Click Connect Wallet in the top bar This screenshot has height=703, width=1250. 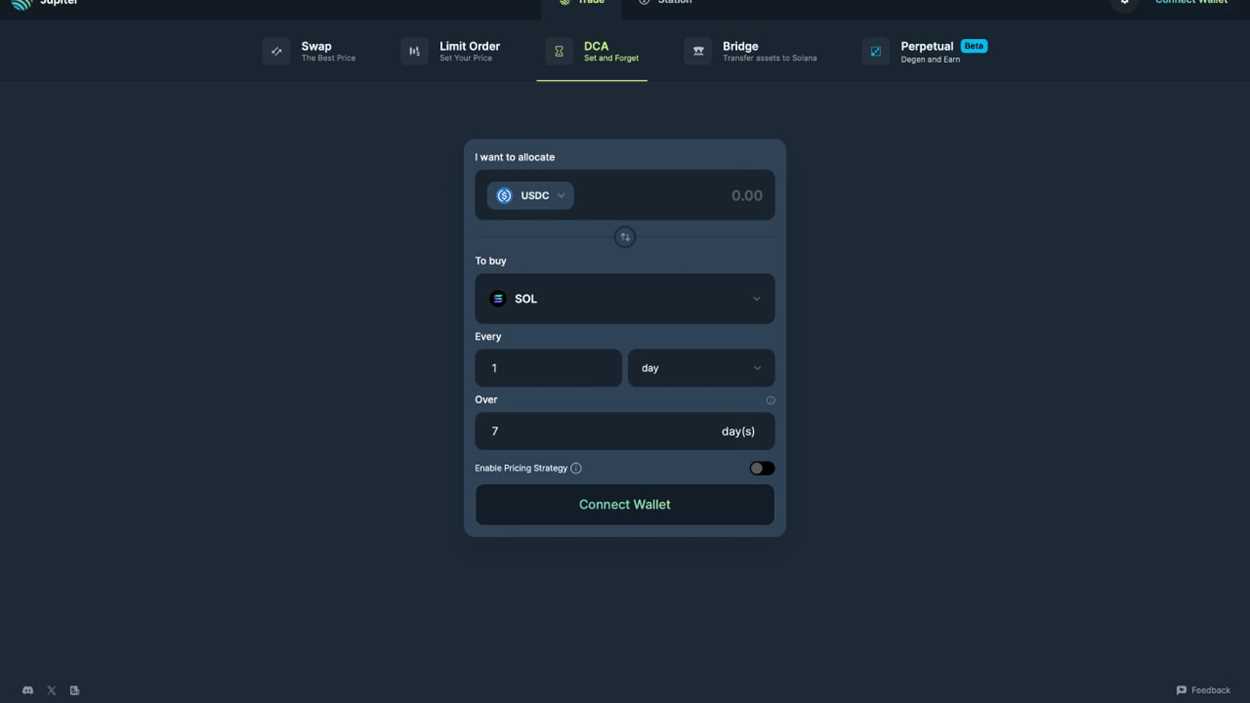[x=1191, y=2]
